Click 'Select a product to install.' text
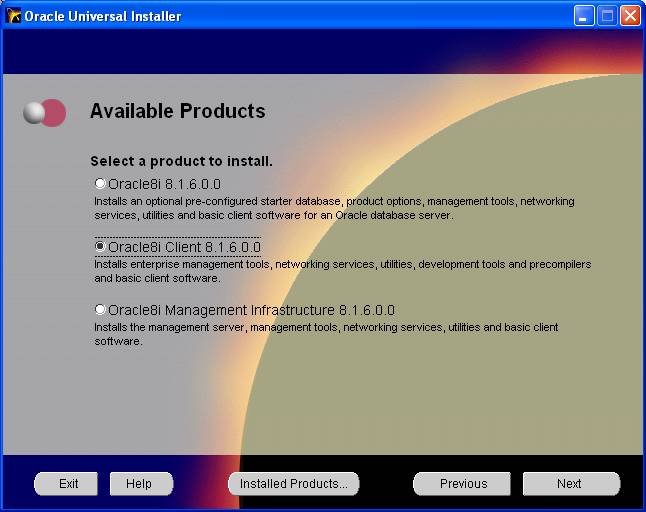This screenshot has width=646, height=512. [181, 161]
